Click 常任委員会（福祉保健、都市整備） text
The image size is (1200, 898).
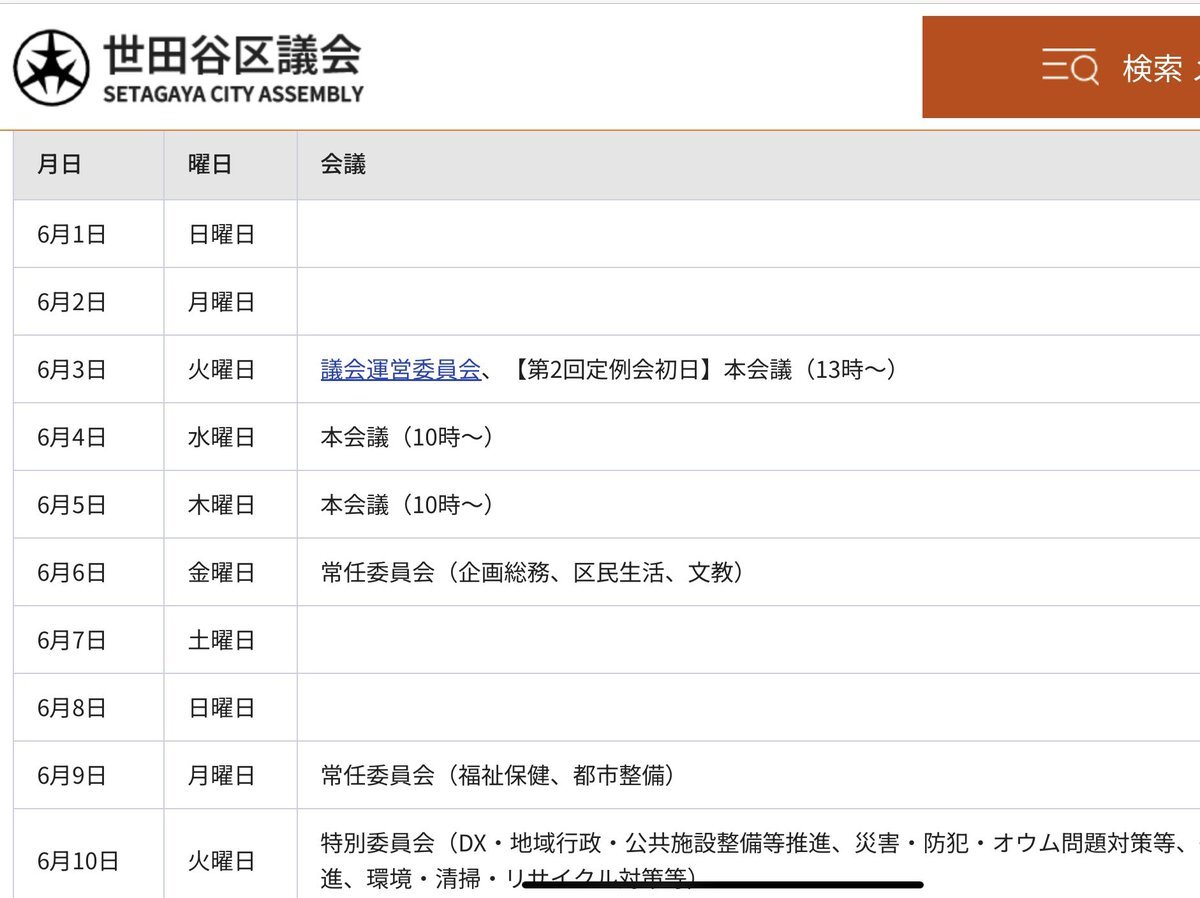[x=498, y=775]
